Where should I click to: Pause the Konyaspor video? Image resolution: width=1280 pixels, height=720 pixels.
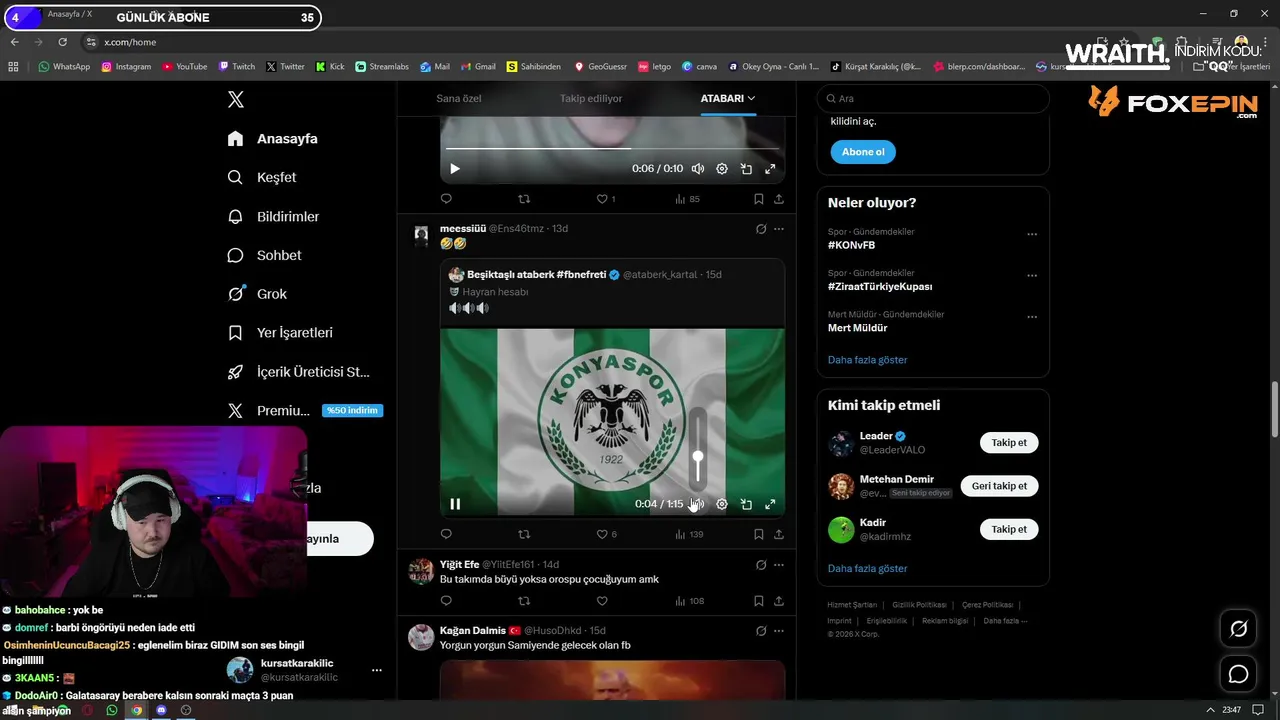pos(455,504)
